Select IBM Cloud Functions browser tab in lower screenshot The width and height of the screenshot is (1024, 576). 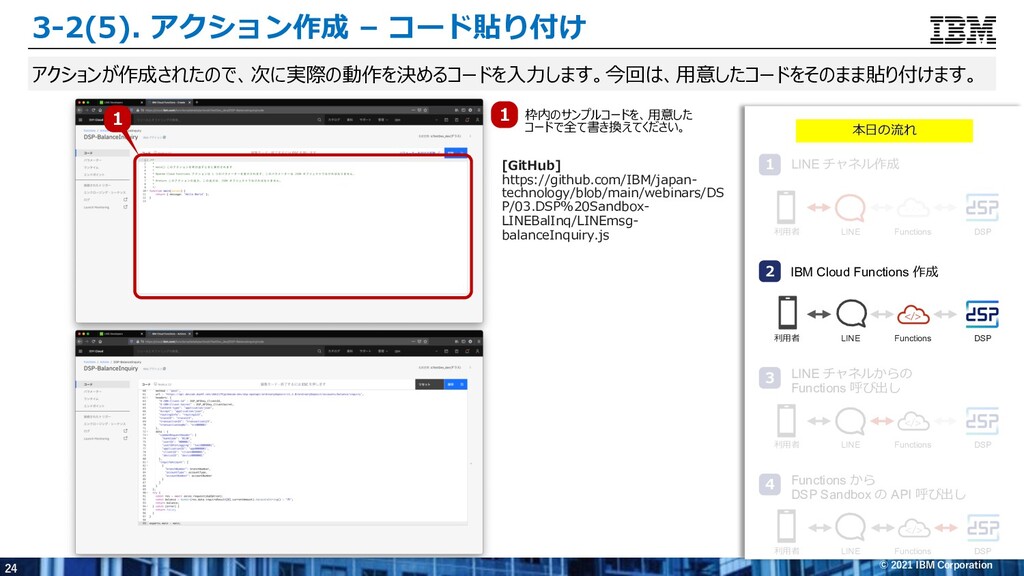[x=170, y=334]
